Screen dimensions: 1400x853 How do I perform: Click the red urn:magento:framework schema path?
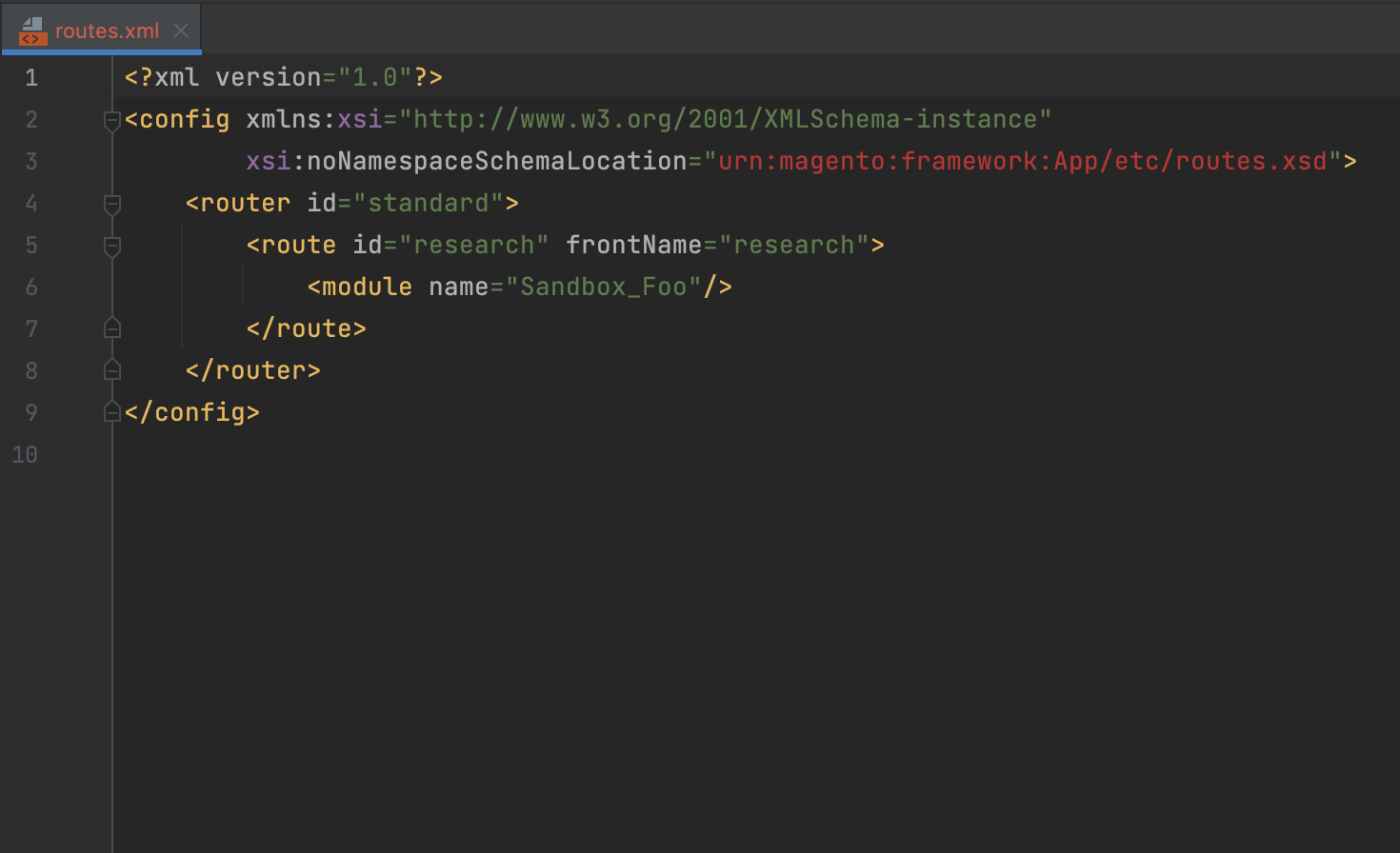pos(1023,161)
